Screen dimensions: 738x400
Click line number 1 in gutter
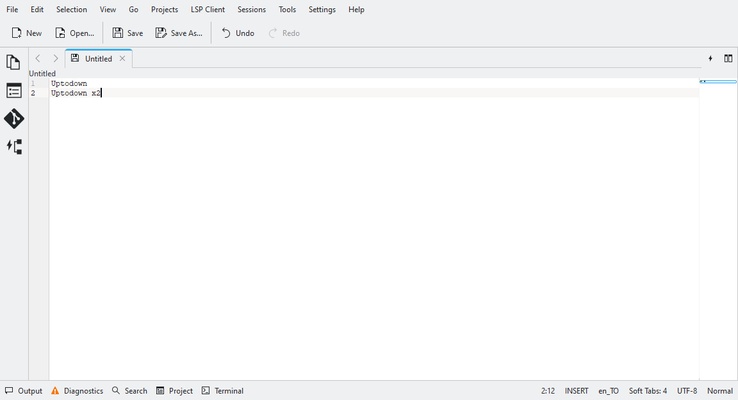coord(33,83)
